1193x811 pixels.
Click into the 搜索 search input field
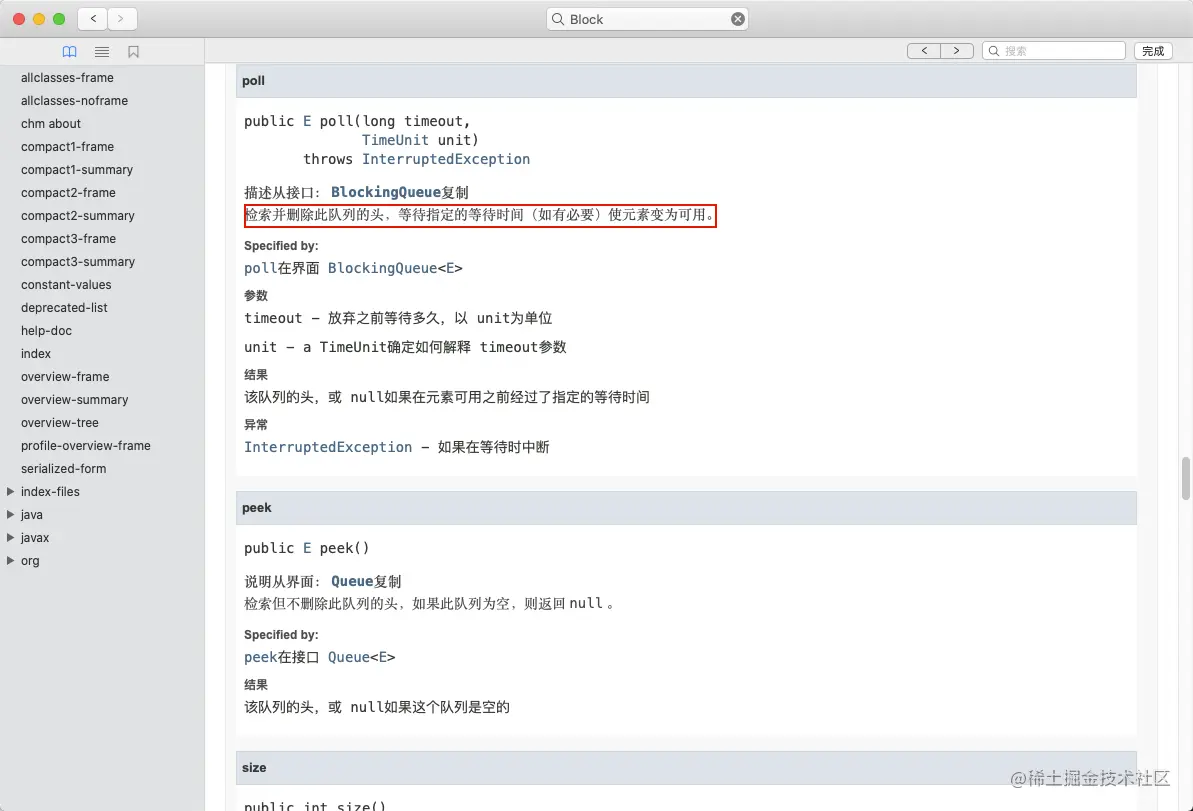[1055, 50]
